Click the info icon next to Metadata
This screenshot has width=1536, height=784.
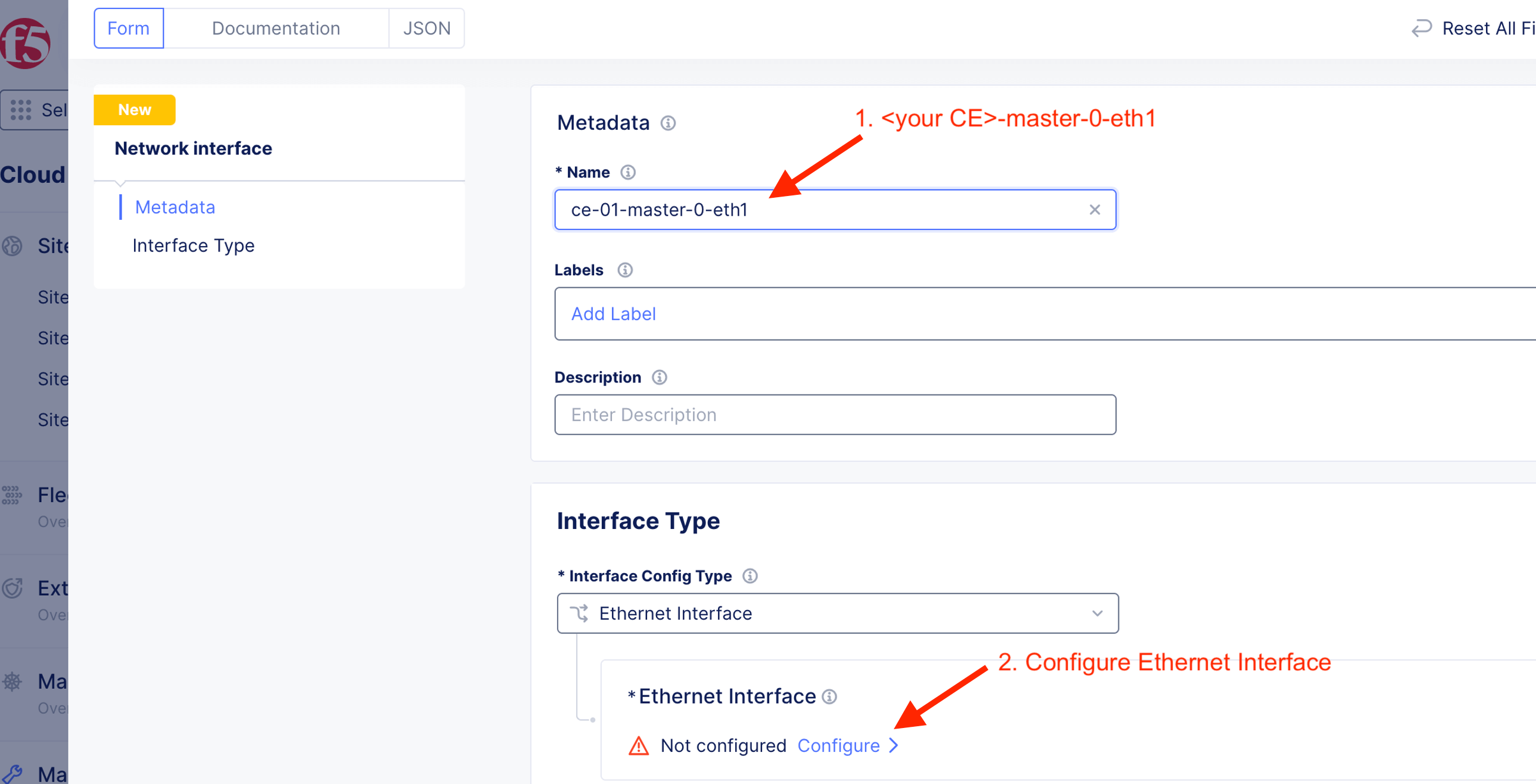(668, 123)
